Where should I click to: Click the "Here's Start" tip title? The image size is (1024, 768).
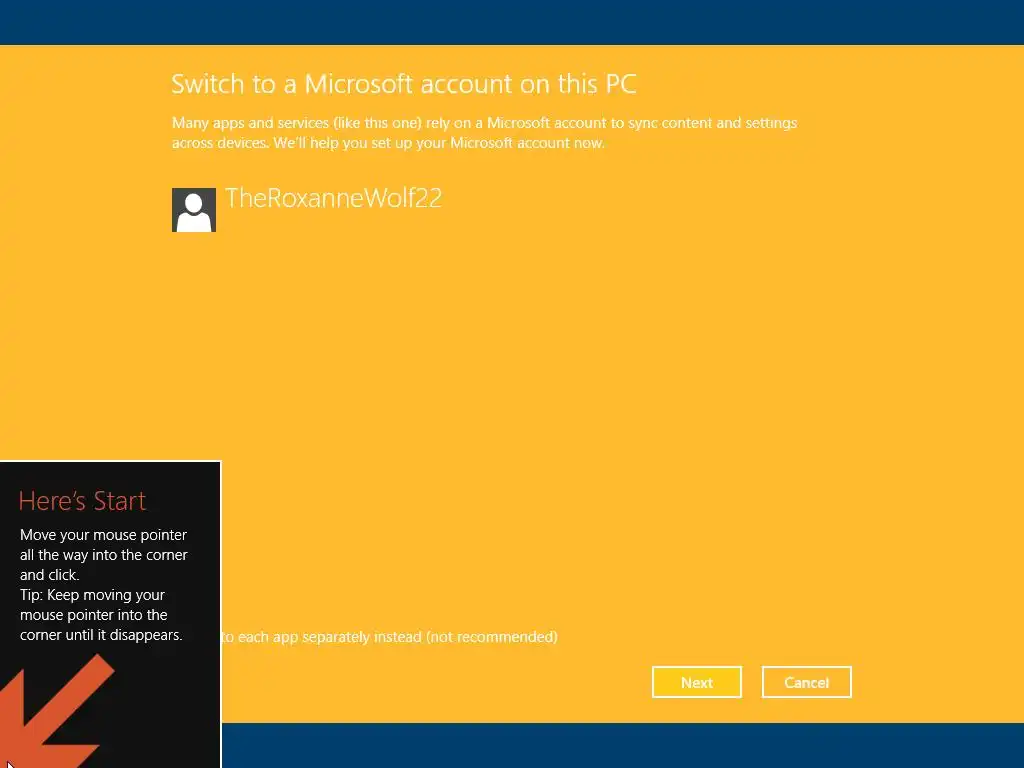[82, 501]
